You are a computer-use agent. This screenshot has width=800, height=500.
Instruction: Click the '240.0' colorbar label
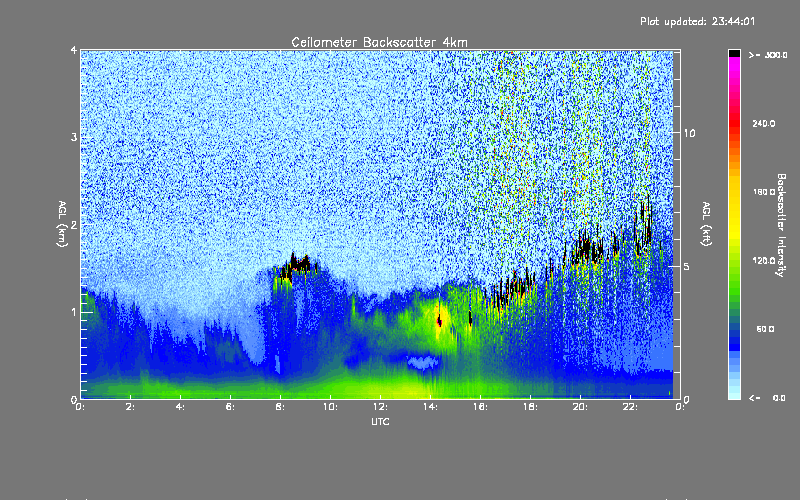click(764, 123)
